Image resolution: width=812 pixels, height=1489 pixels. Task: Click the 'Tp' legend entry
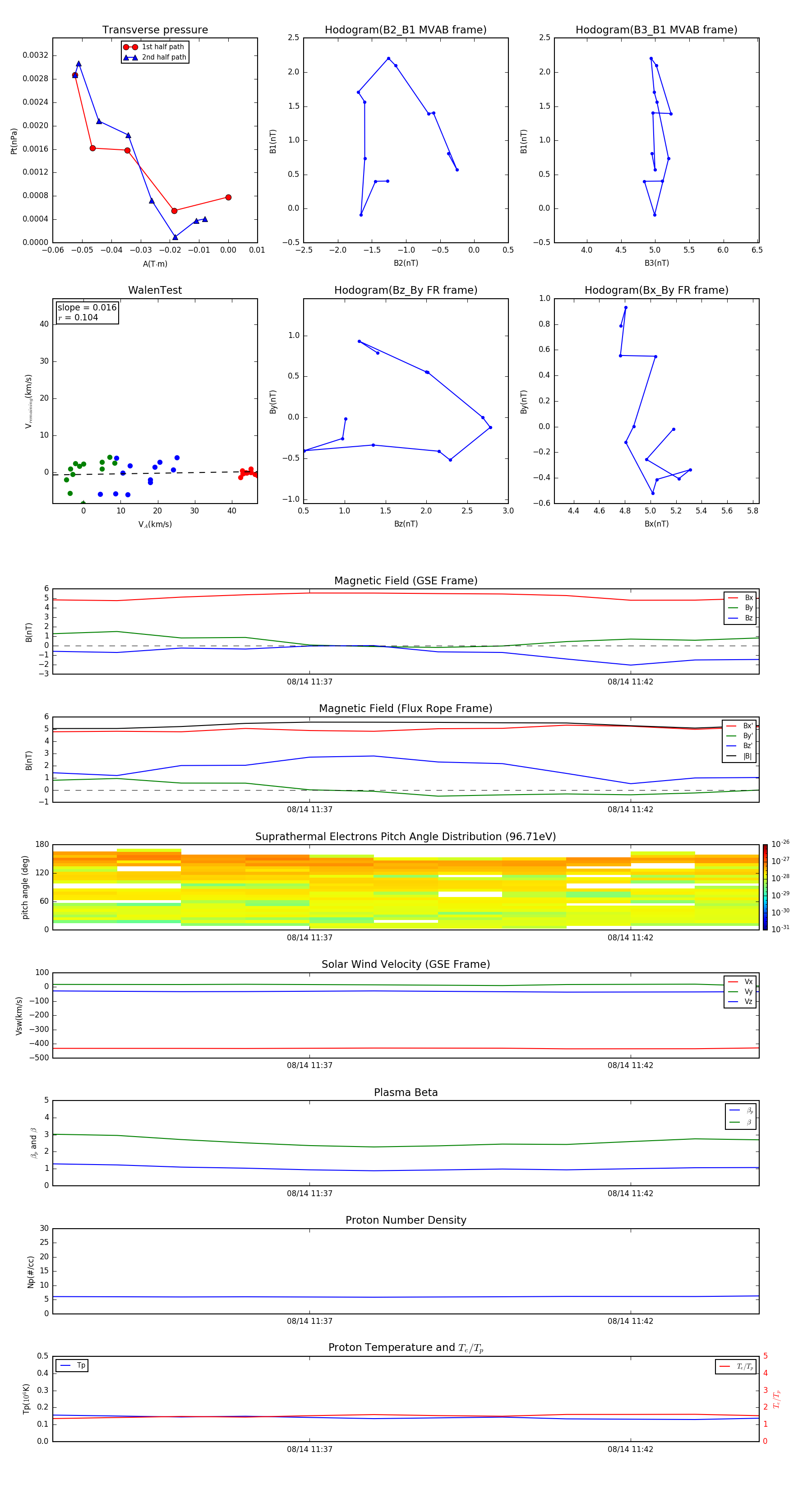[72, 1365]
